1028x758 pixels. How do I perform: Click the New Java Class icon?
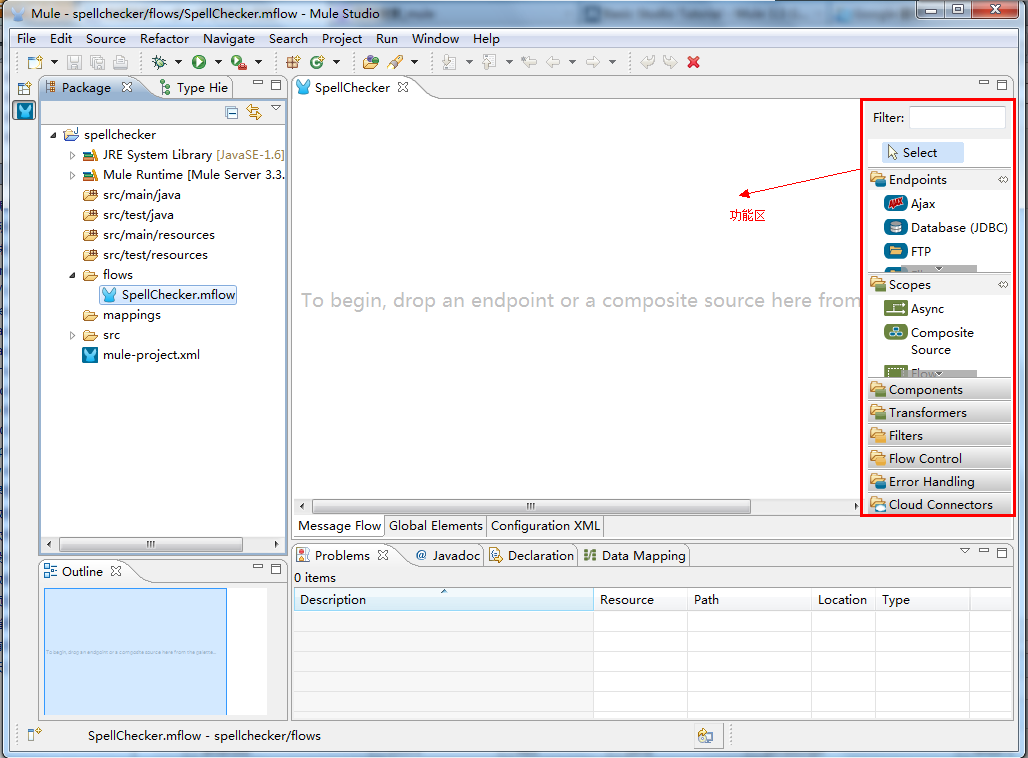[x=317, y=62]
